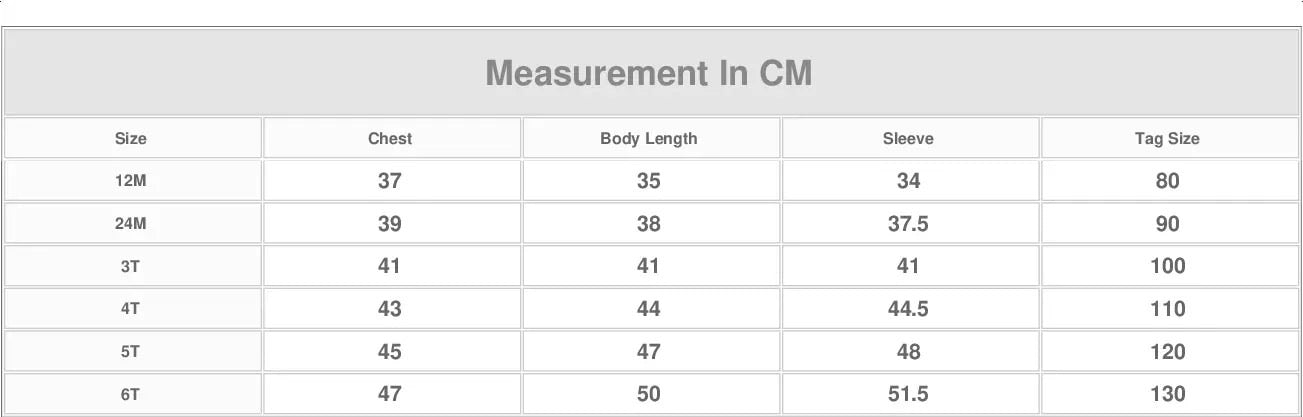The image size is (1303, 417).
Task: Select the Size column header
Action: tap(131, 139)
